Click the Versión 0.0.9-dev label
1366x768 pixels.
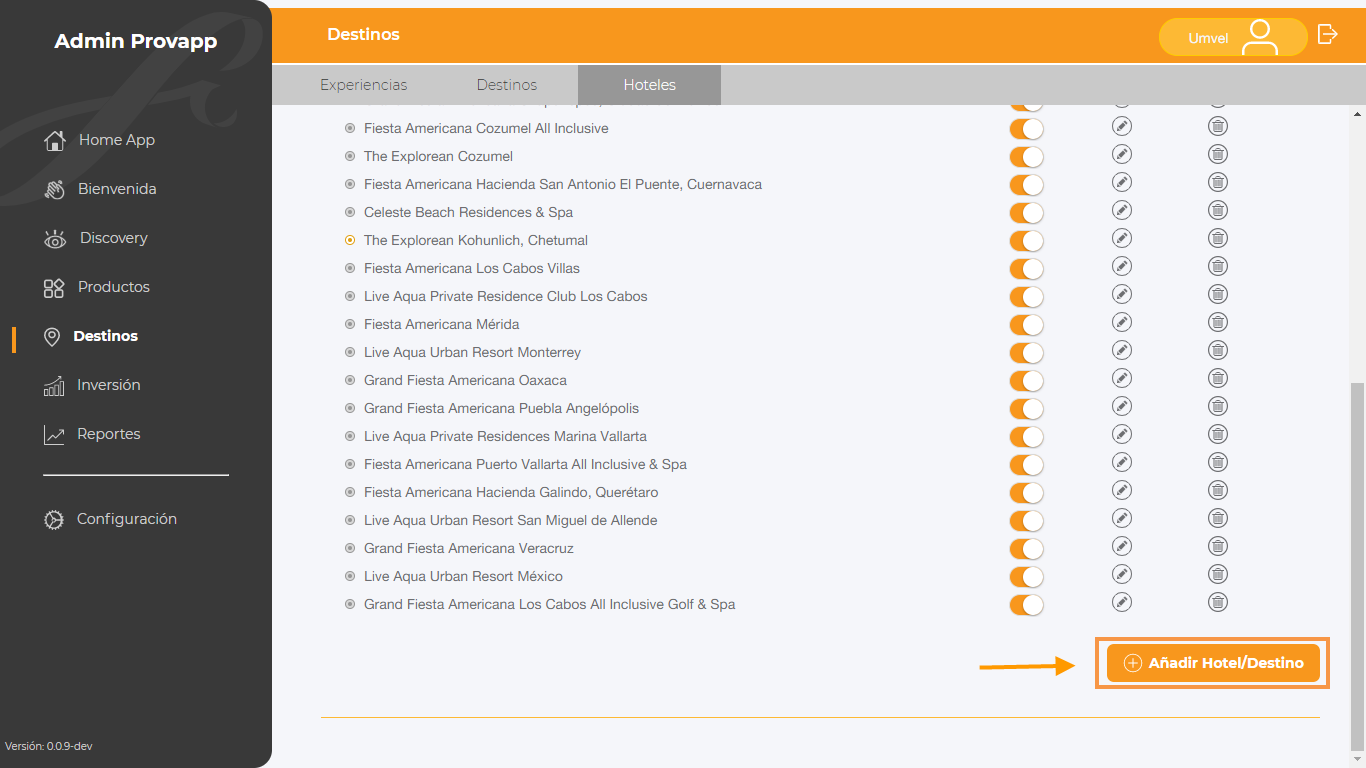pos(49,746)
